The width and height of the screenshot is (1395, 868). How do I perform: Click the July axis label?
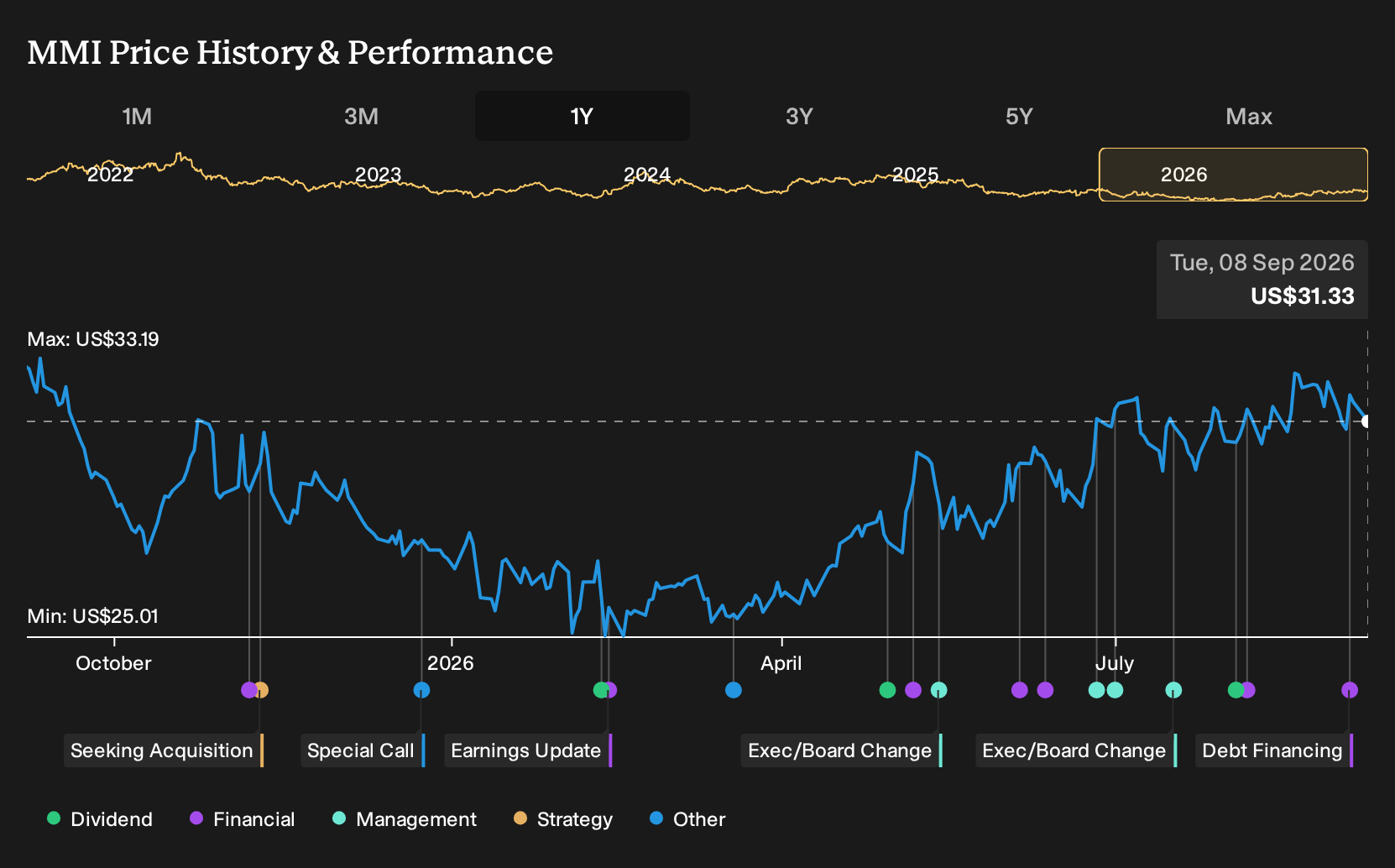coord(1115,663)
